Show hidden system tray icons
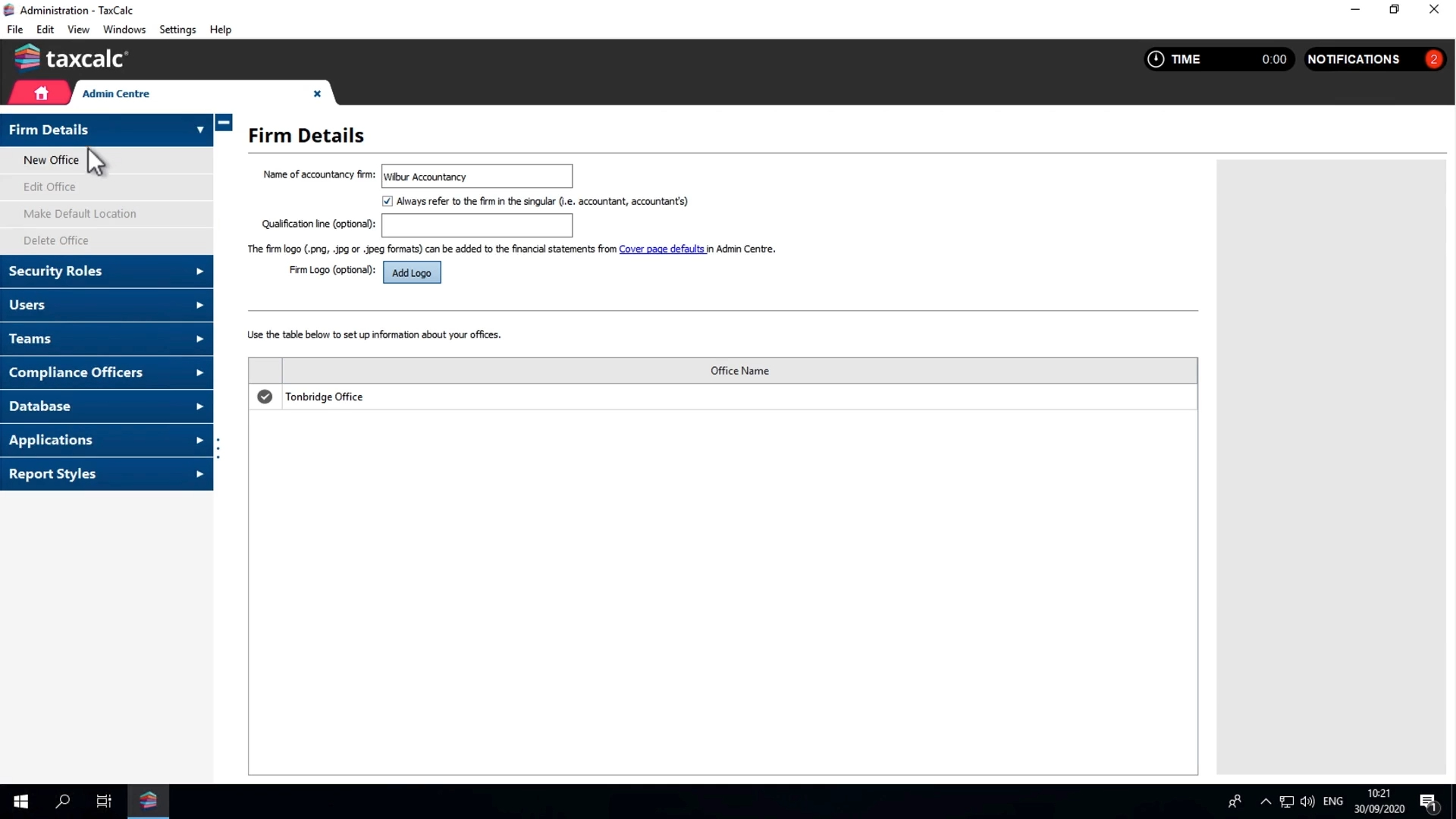1456x819 pixels. pos(1265,802)
